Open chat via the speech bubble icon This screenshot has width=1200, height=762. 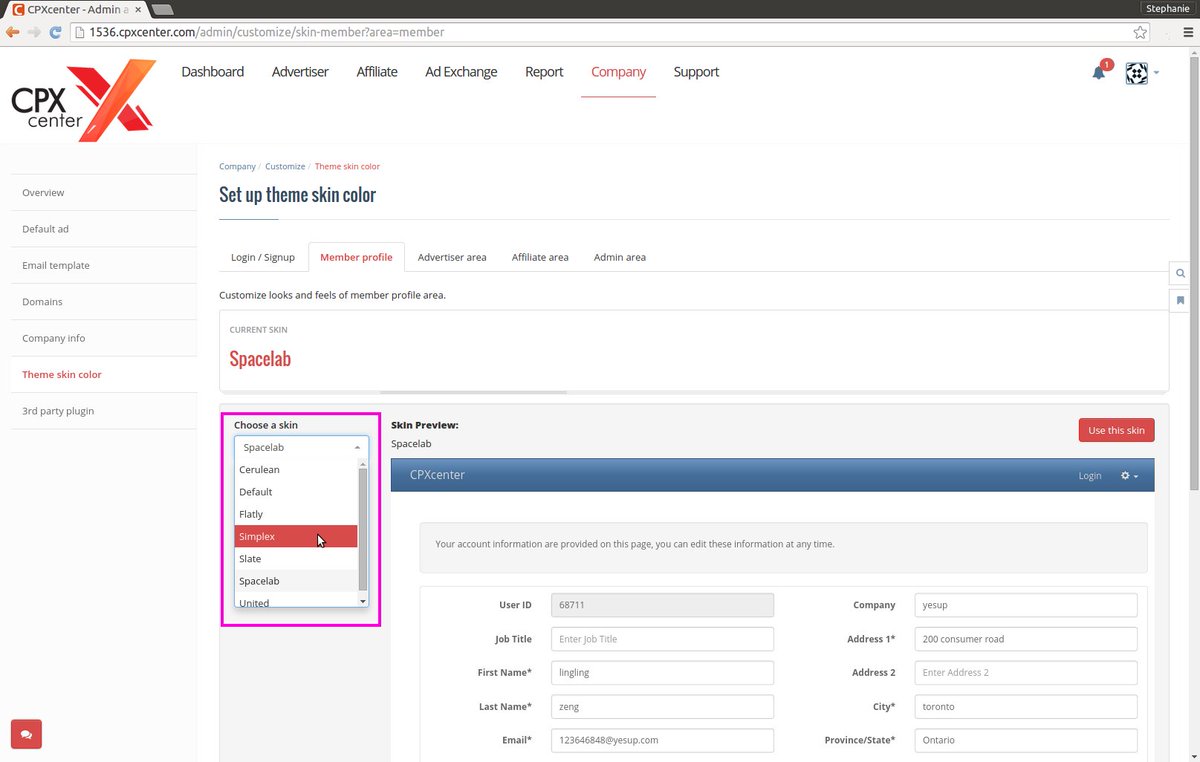26,733
